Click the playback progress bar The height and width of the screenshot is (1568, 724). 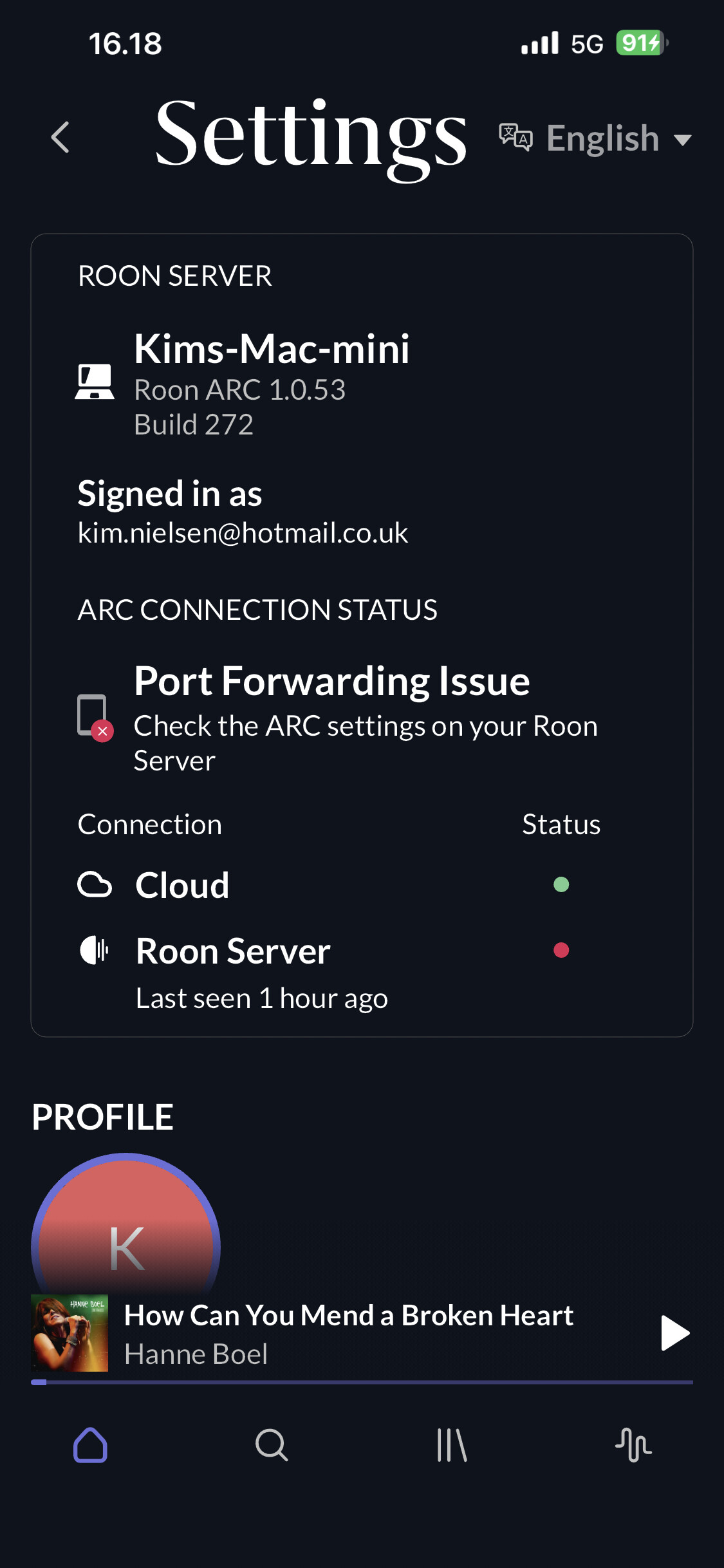tap(362, 1382)
